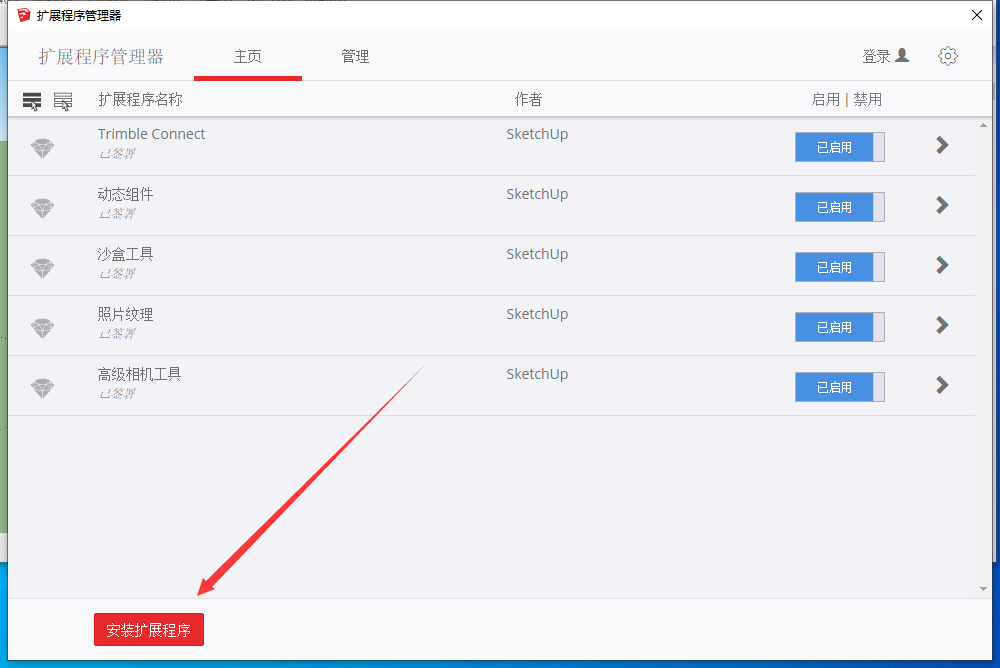
Task: Click the SketchUp logo in the title bar
Action: pyautogui.click(x=24, y=15)
